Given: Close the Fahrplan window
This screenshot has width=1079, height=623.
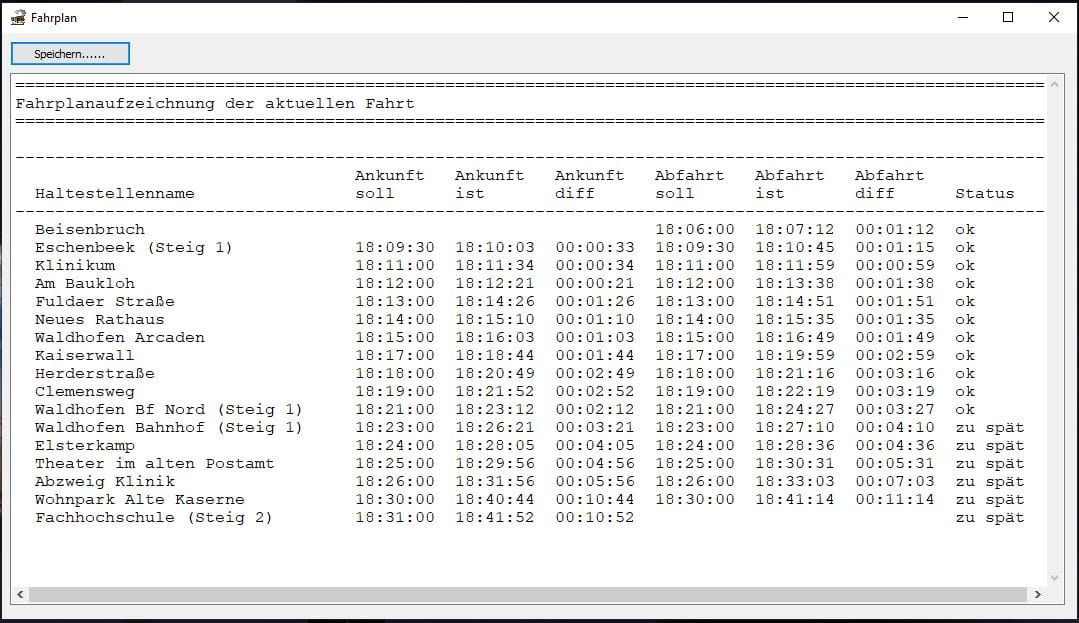Looking at the screenshot, I should tap(1054, 17).
